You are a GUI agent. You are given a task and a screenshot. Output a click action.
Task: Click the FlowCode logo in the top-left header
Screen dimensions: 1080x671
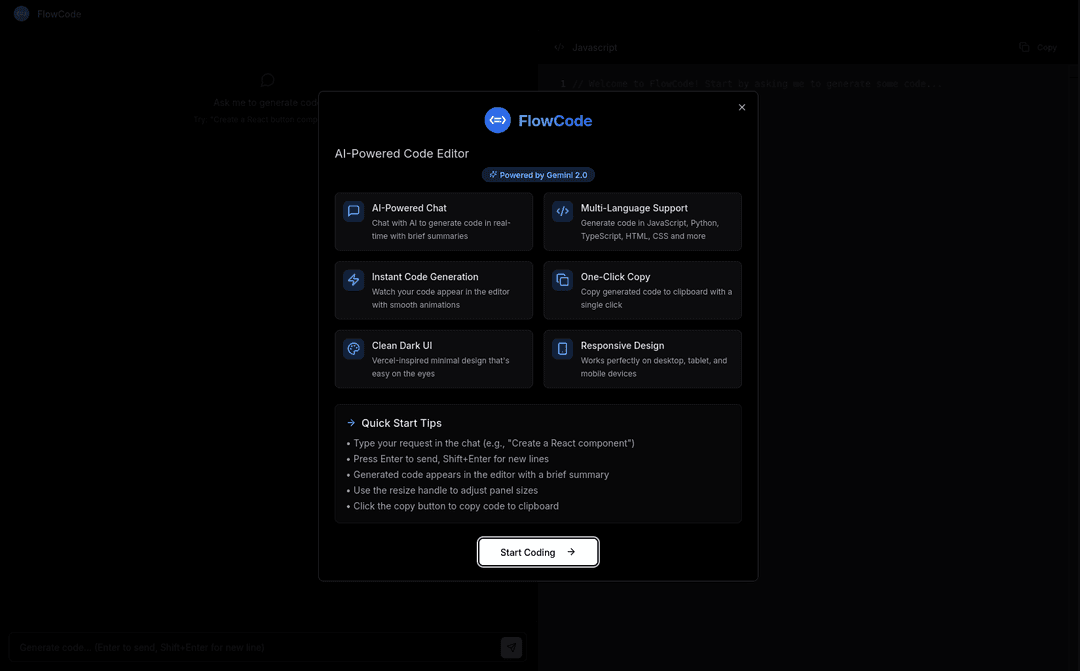click(21, 14)
